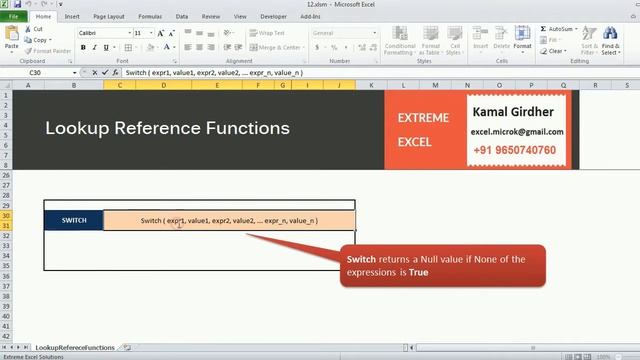Click the Orientation icon
The image size is (640, 360).
(227, 33)
